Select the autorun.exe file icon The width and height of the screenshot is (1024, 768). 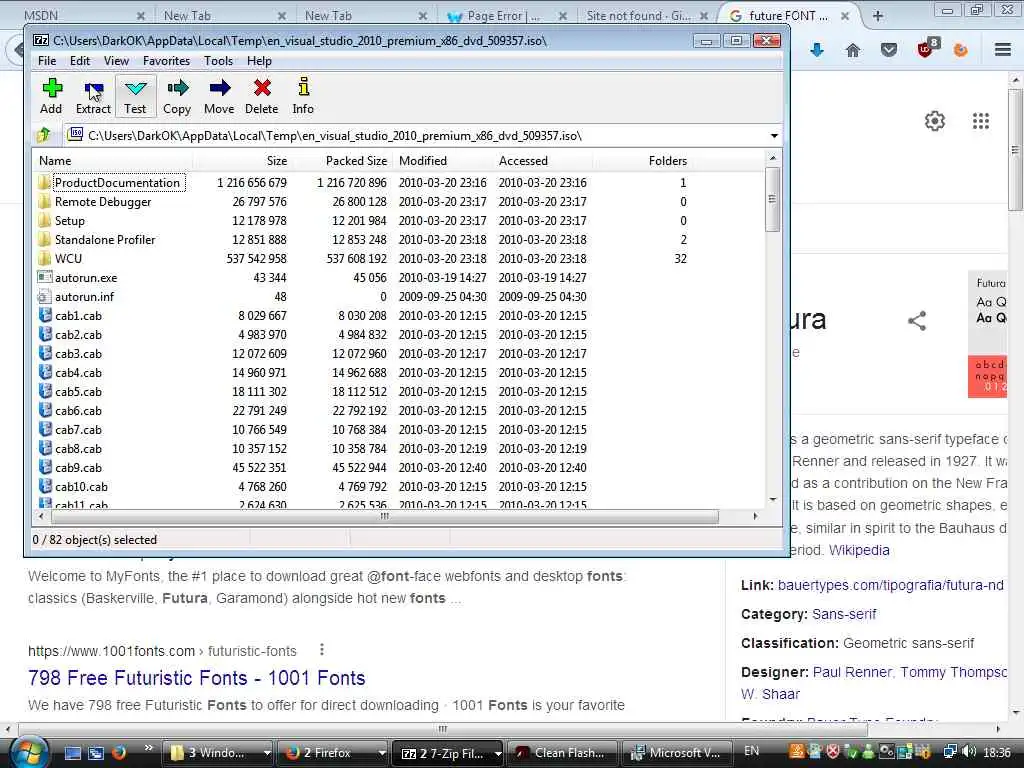point(44,278)
